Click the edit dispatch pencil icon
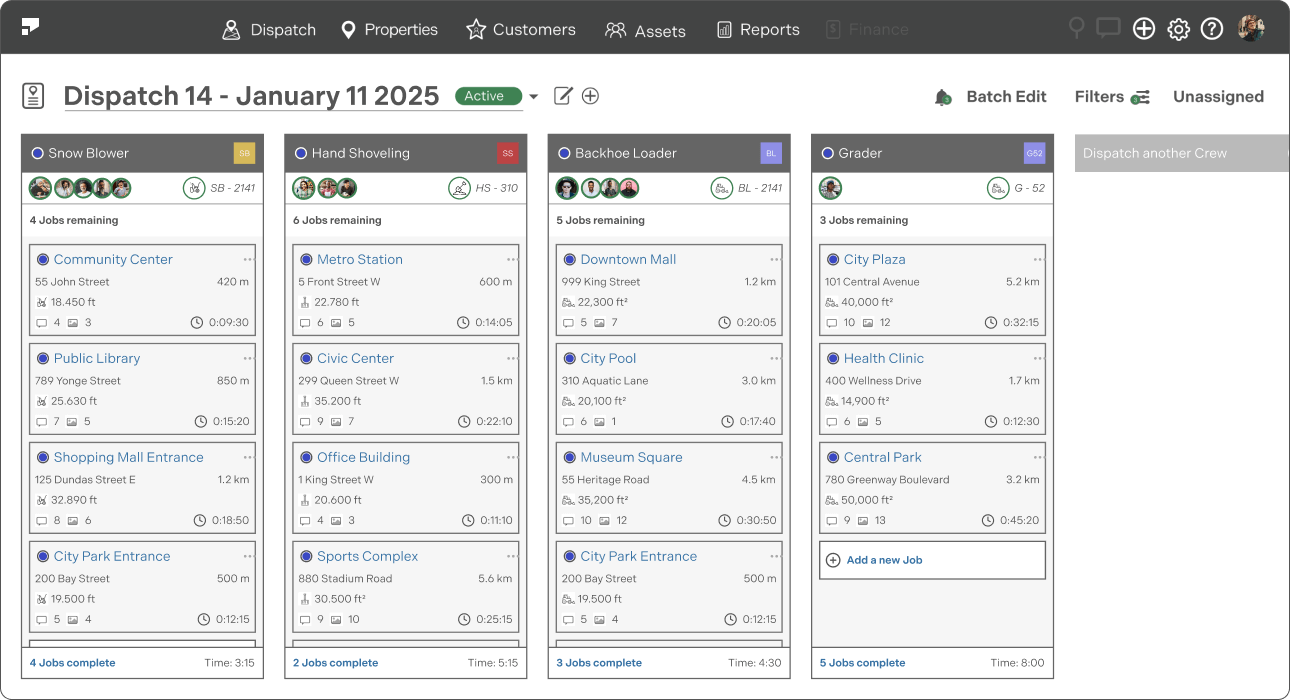Screen dimensions: 1290x700 point(563,96)
